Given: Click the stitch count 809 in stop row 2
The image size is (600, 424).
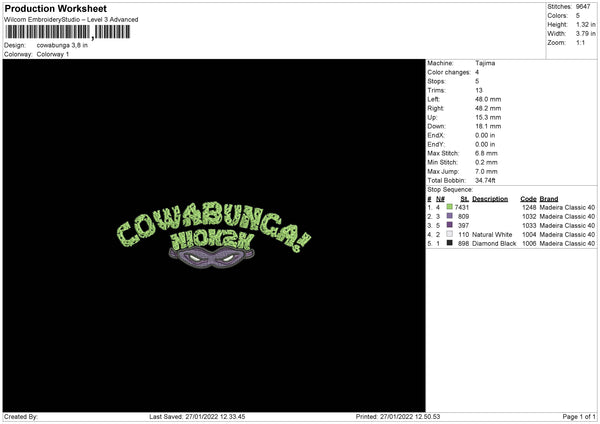Looking at the screenshot, I should [463, 217].
